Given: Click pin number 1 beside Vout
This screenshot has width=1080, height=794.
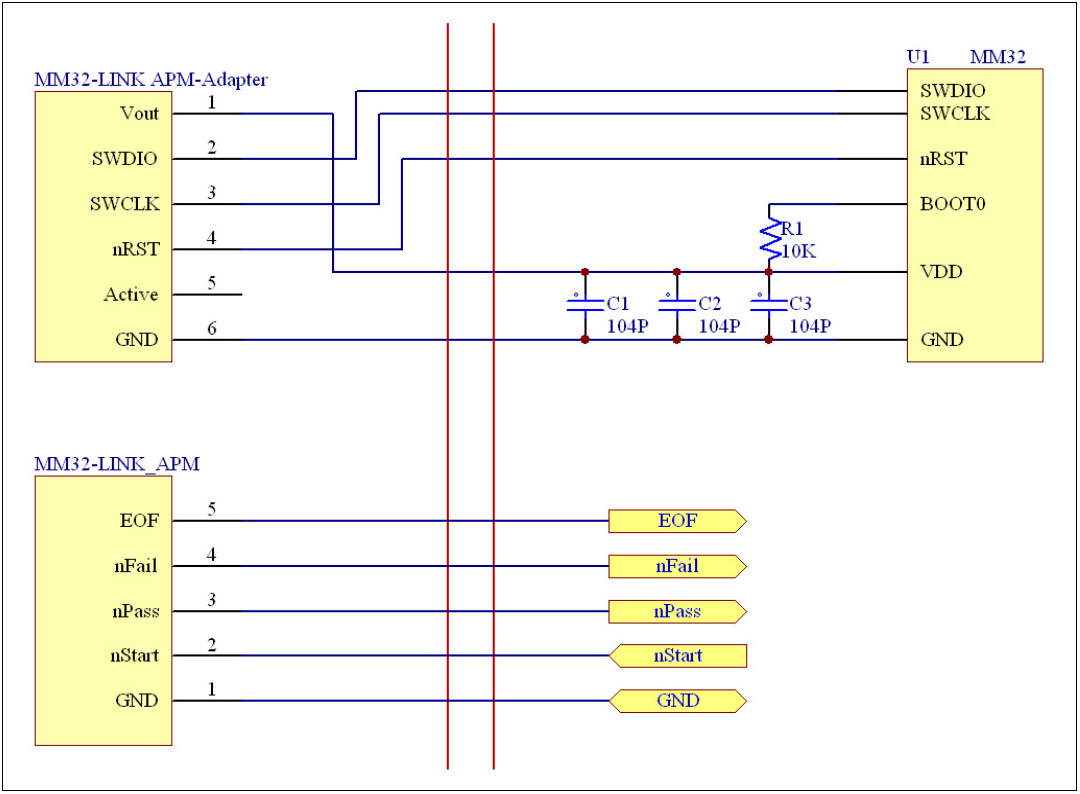Looking at the screenshot, I should [211, 102].
